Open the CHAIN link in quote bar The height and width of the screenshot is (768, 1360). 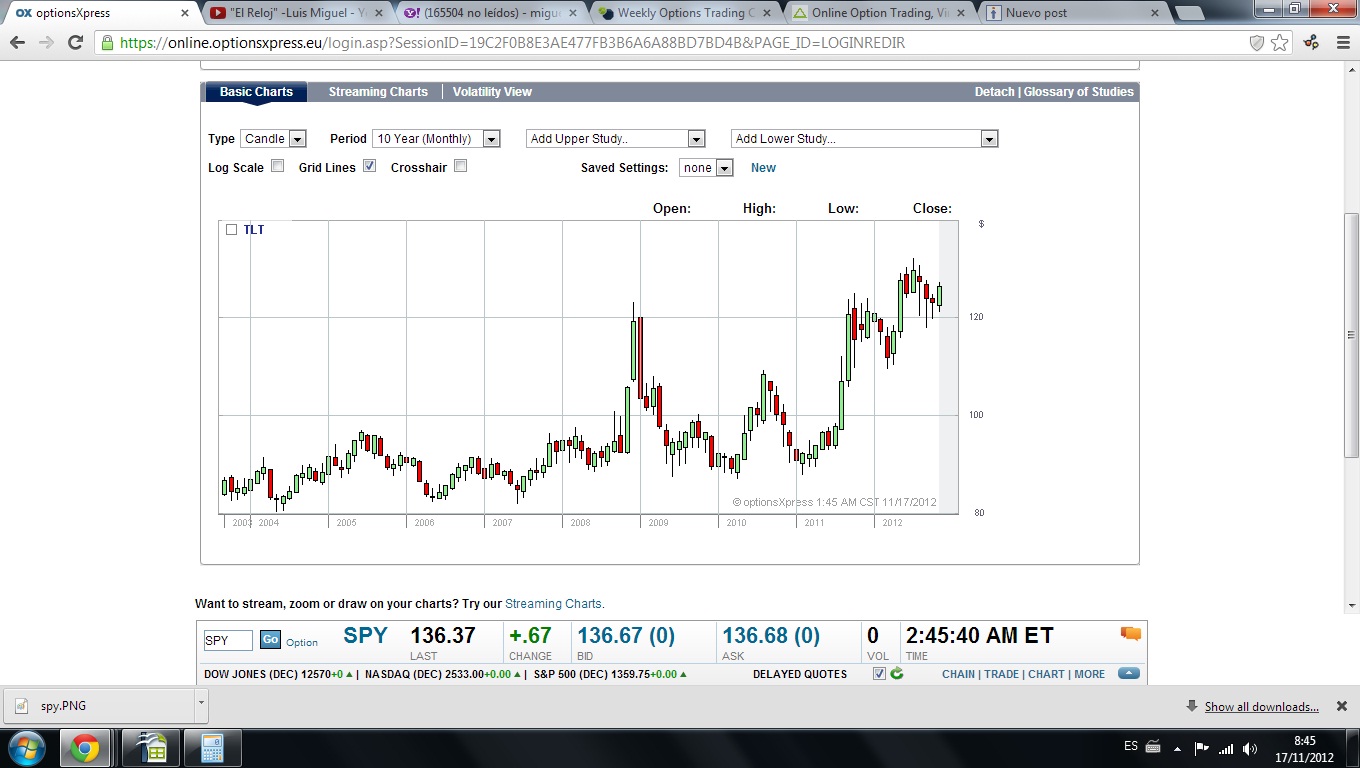coord(958,674)
